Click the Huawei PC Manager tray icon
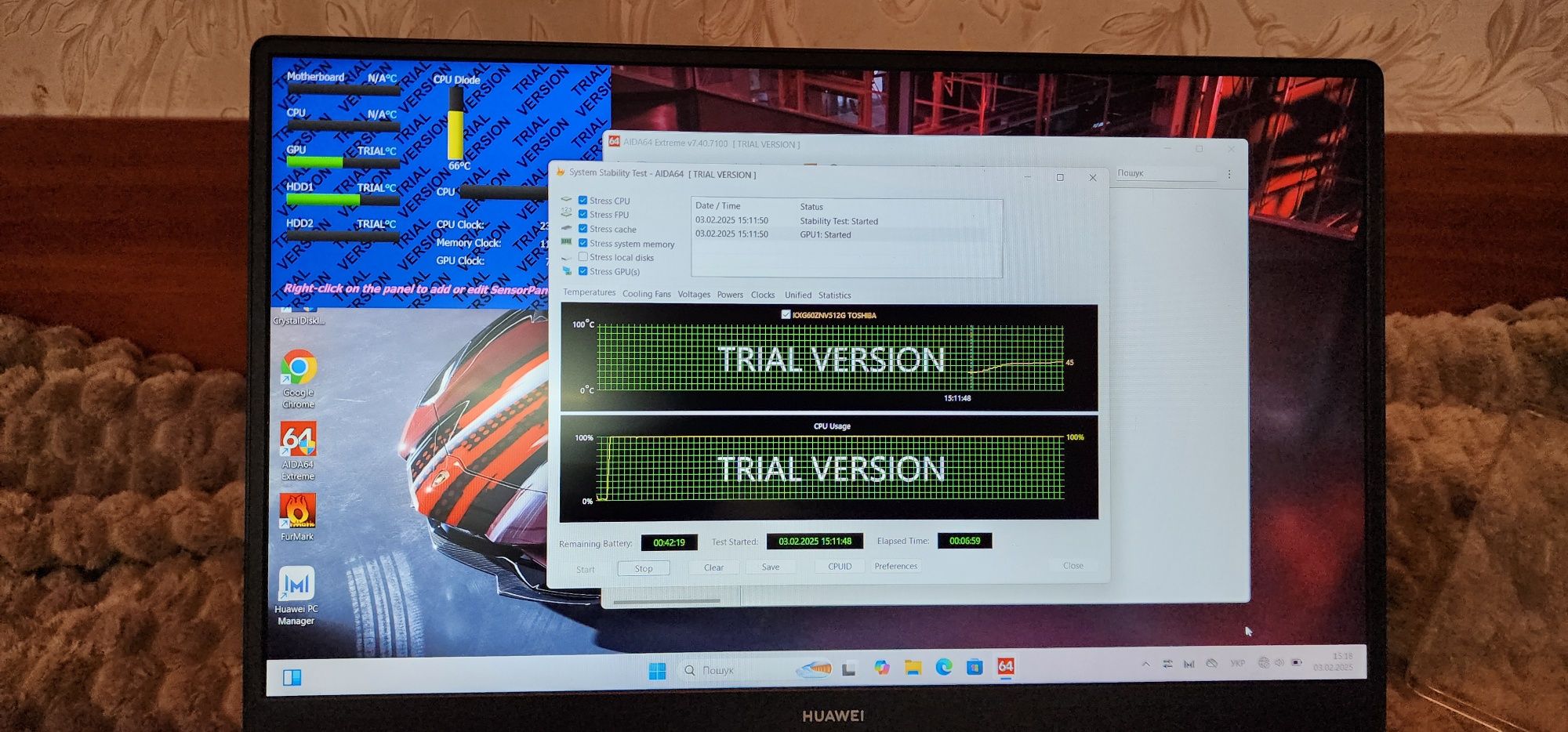Image resolution: width=1568 pixels, height=732 pixels. pyautogui.click(x=1189, y=664)
